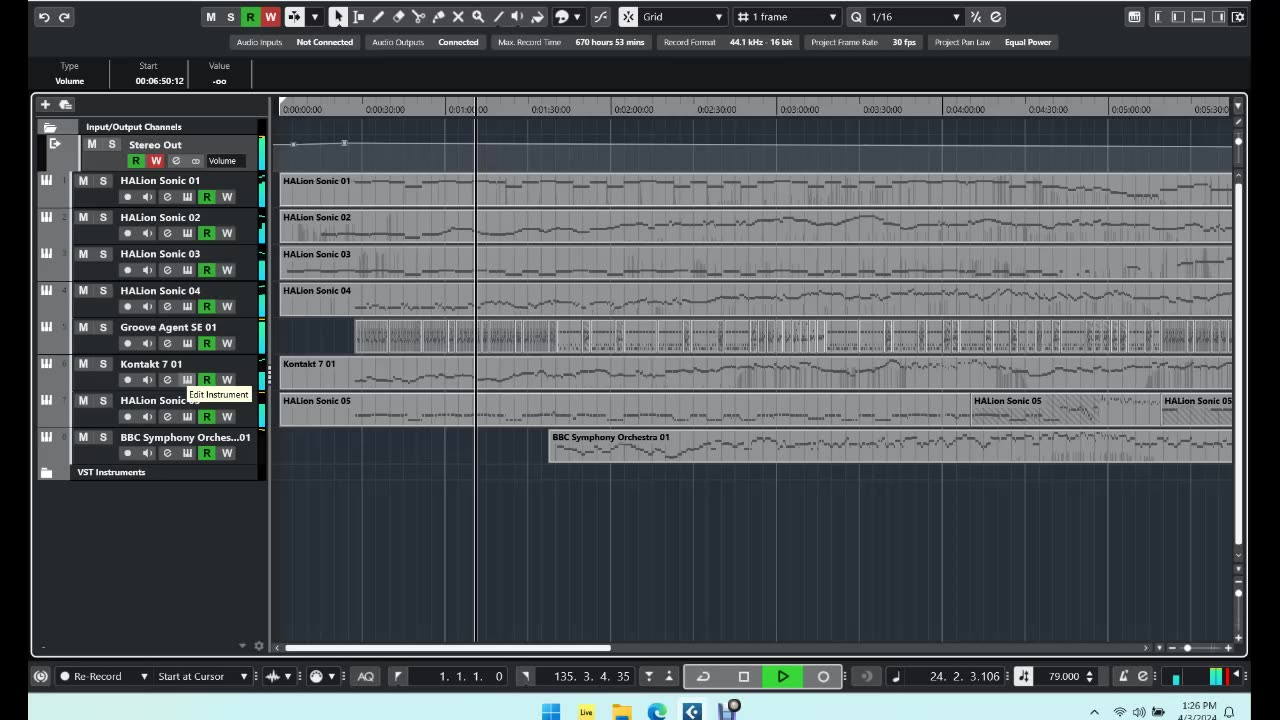Toggle Write automation on Stereo Out
The height and width of the screenshot is (720, 1280).
155,161
